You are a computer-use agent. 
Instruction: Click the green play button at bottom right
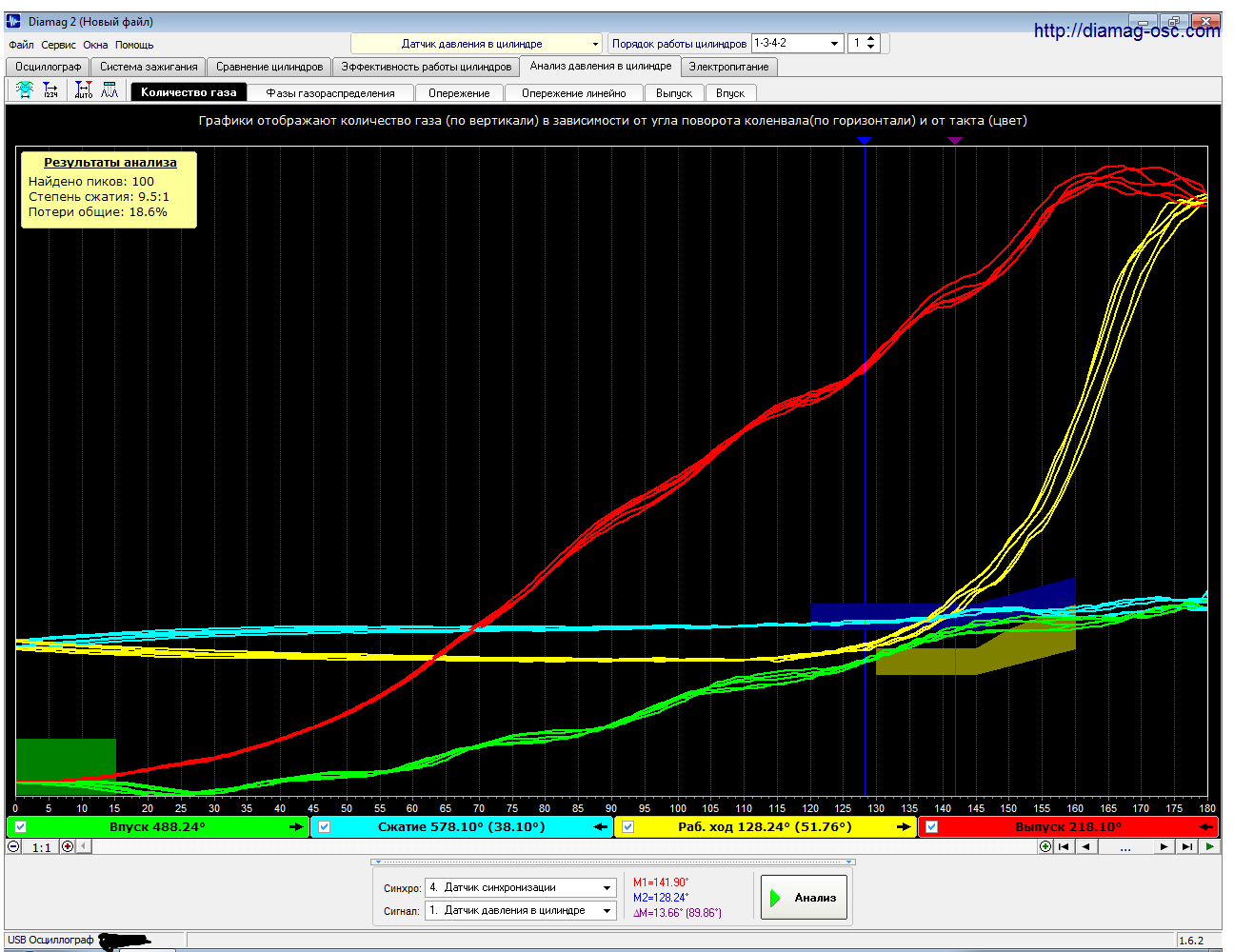pyautogui.click(x=1209, y=846)
